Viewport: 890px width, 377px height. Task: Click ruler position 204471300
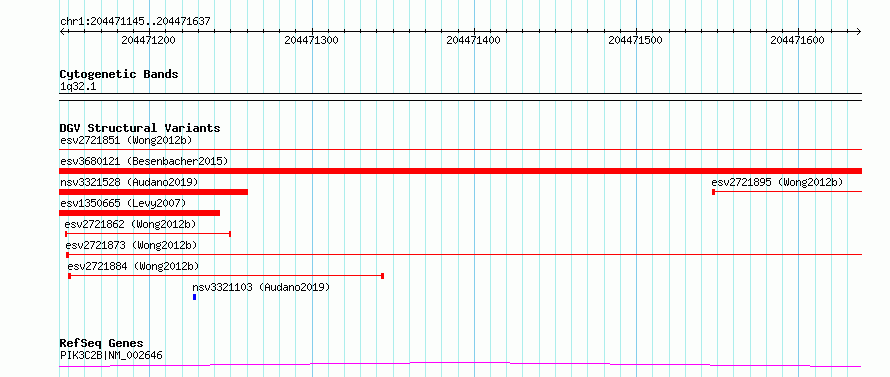click(x=311, y=40)
